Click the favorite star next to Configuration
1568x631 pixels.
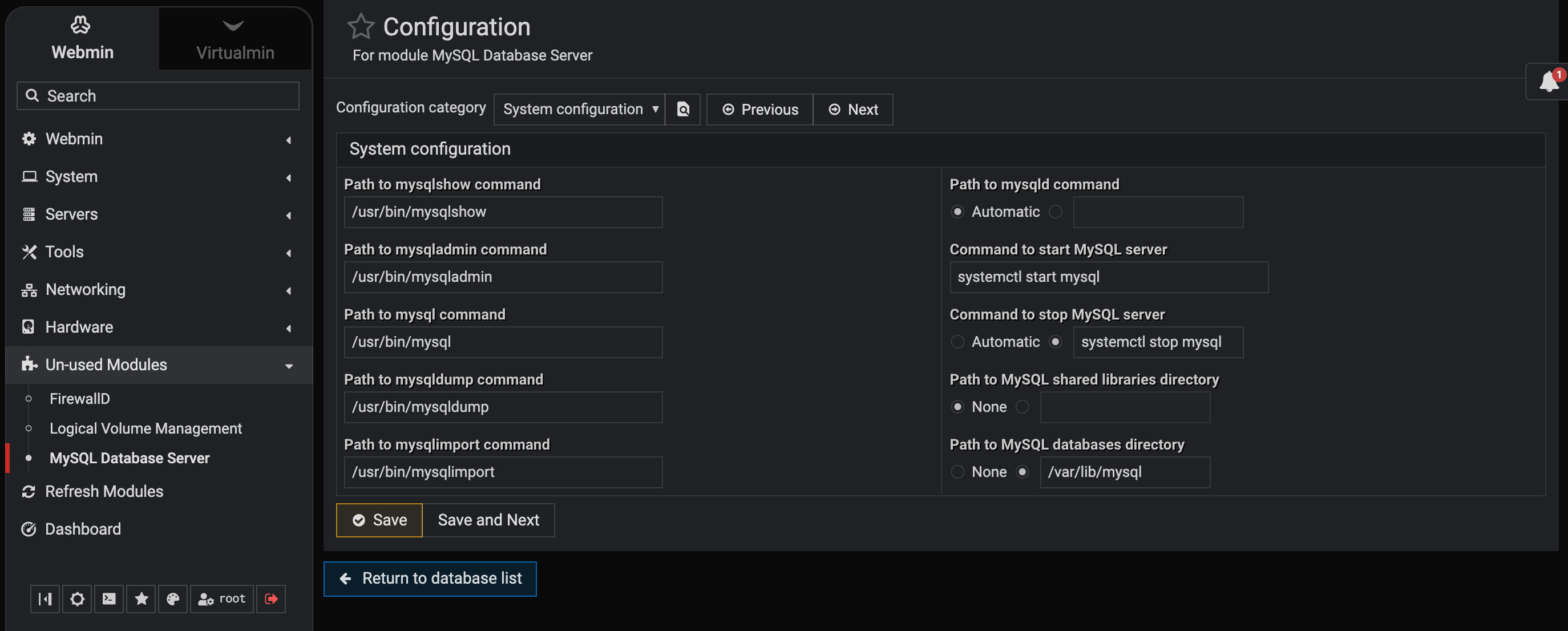(361, 26)
